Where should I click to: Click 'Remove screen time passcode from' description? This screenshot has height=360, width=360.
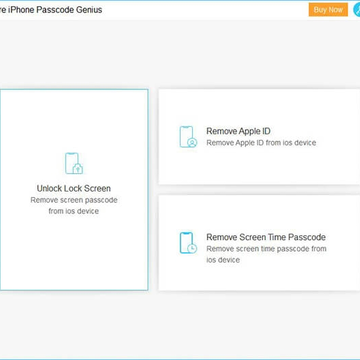point(266,249)
